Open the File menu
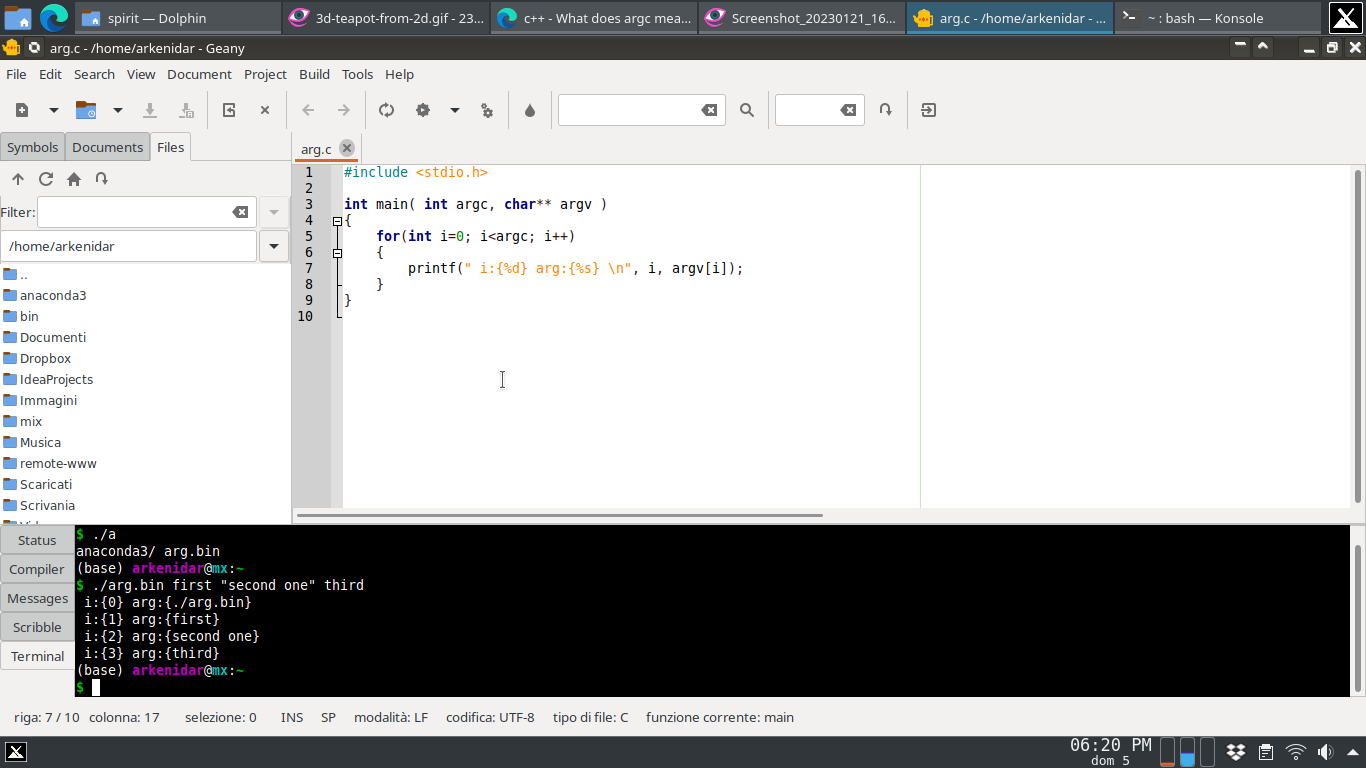Screen dimensions: 1366x768 pyautogui.click(x=16, y=74)
